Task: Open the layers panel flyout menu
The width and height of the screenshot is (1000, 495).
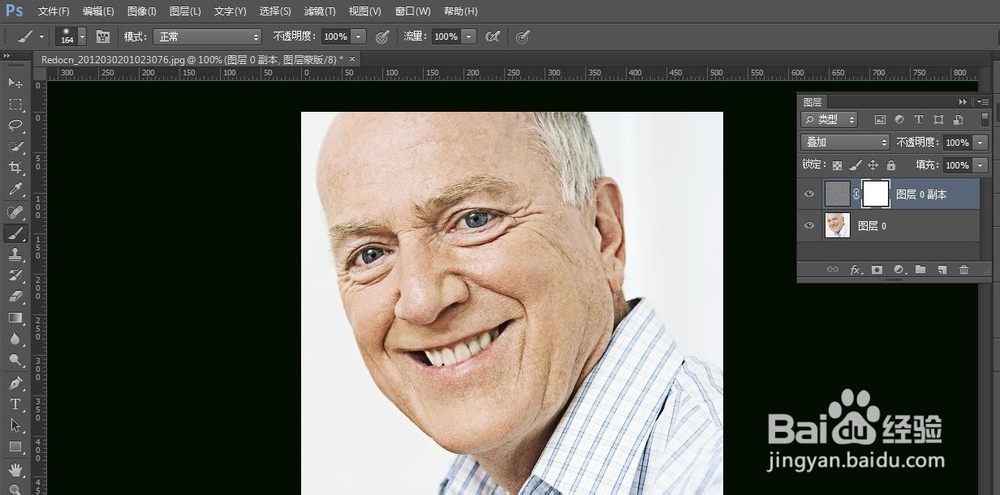Action: click(983, 101)
